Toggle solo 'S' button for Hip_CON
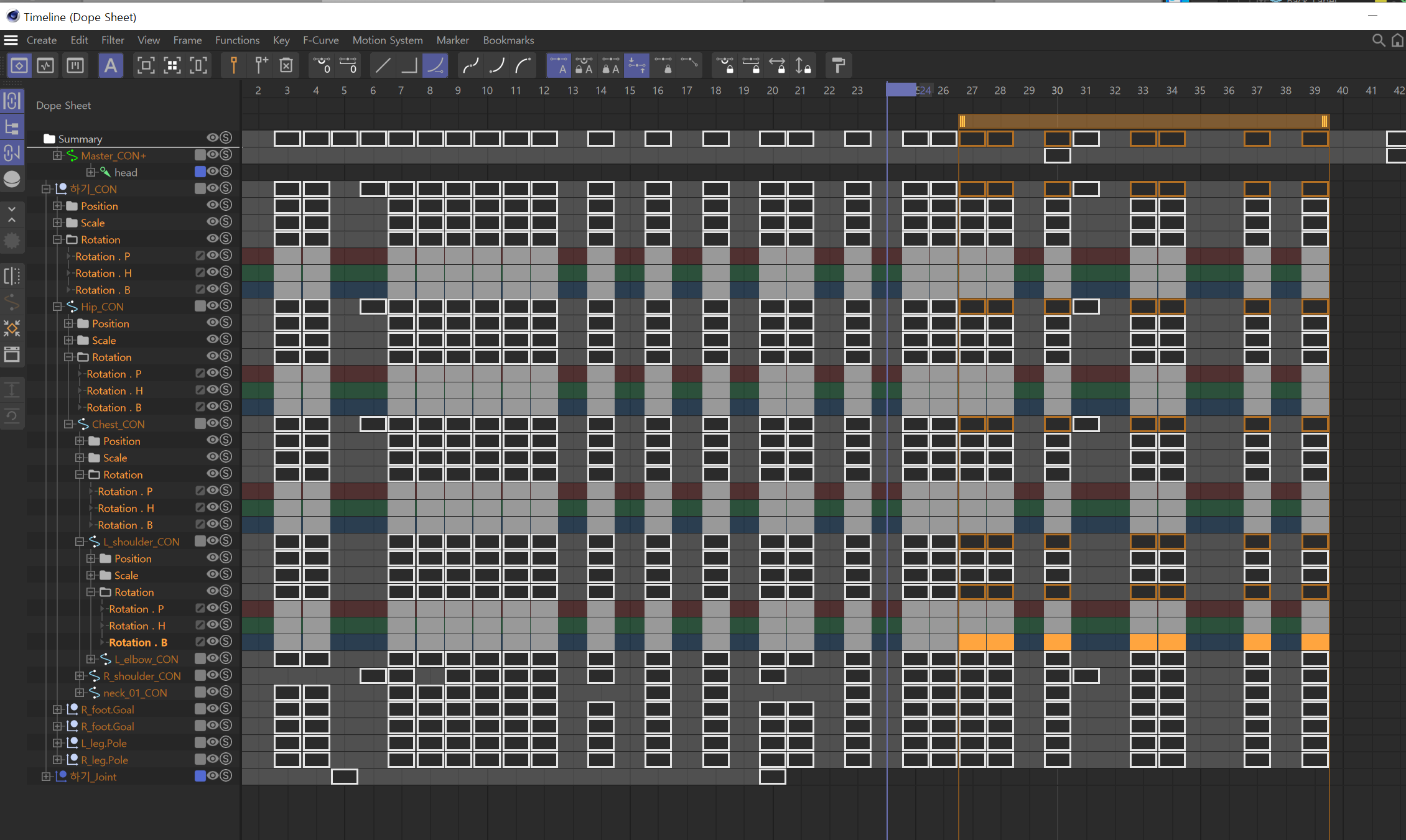 point(226,306)
